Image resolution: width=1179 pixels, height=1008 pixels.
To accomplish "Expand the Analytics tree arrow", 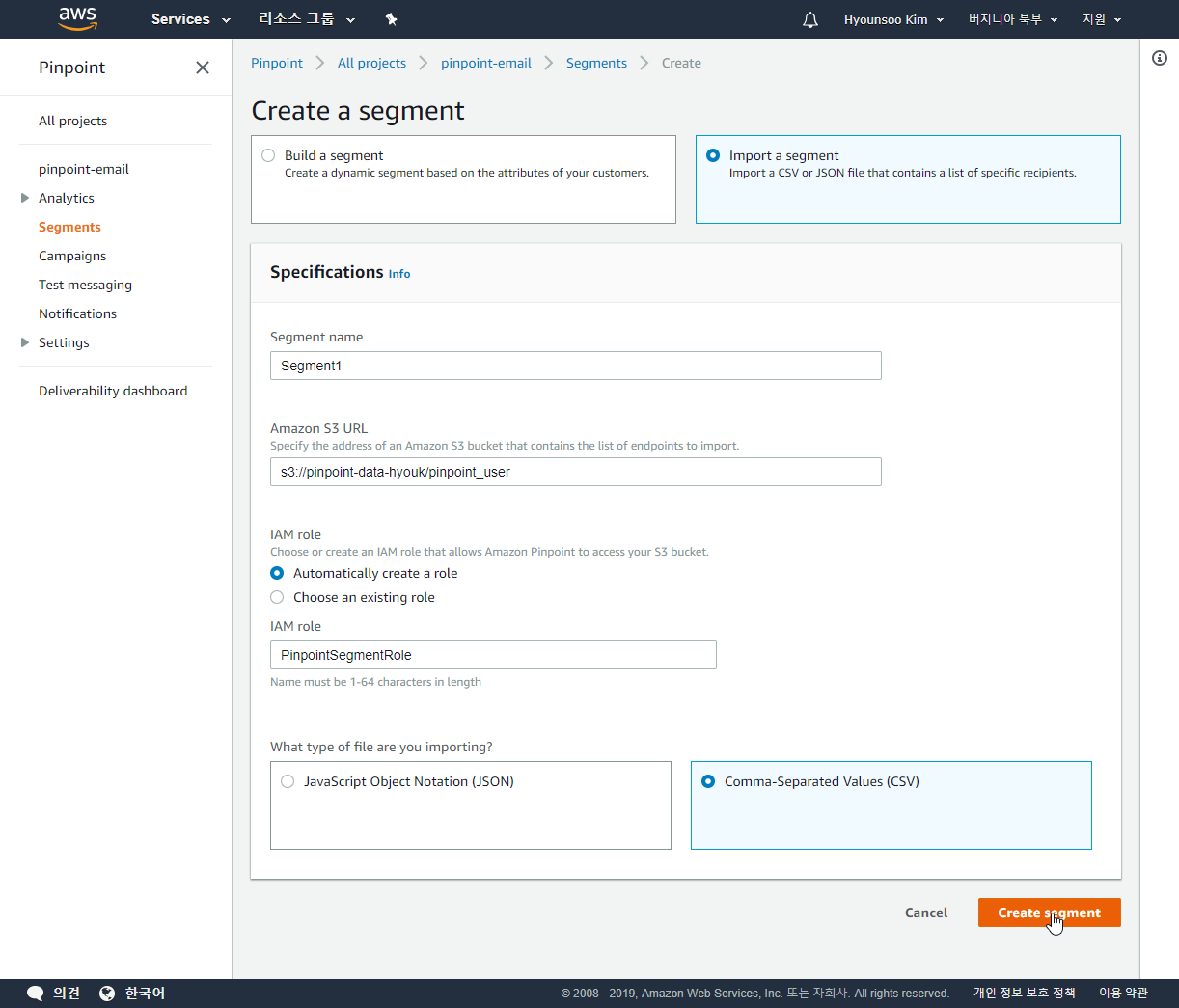I will tap(25, 198).
